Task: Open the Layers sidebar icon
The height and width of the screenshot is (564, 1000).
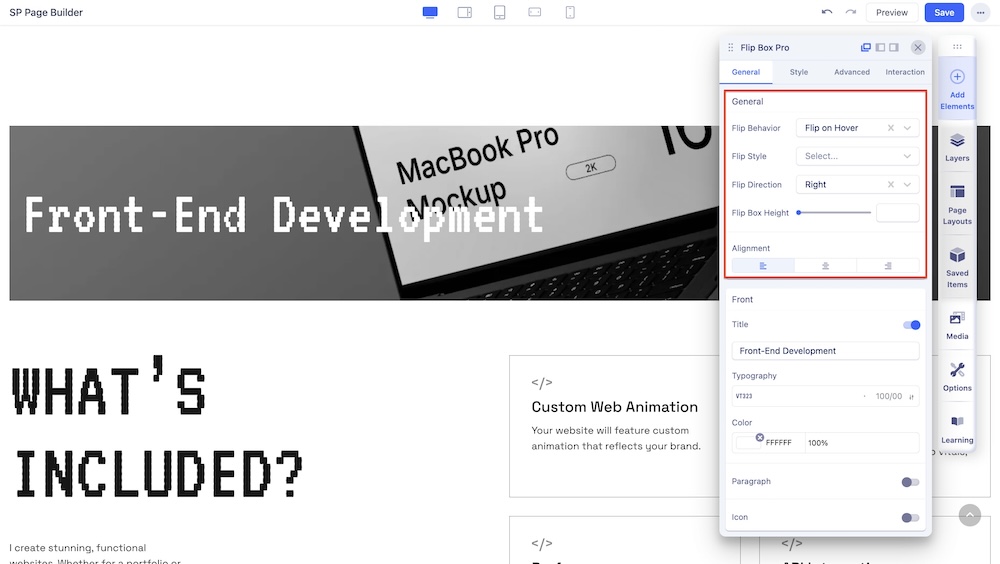Action: click(x=957, y=146)
